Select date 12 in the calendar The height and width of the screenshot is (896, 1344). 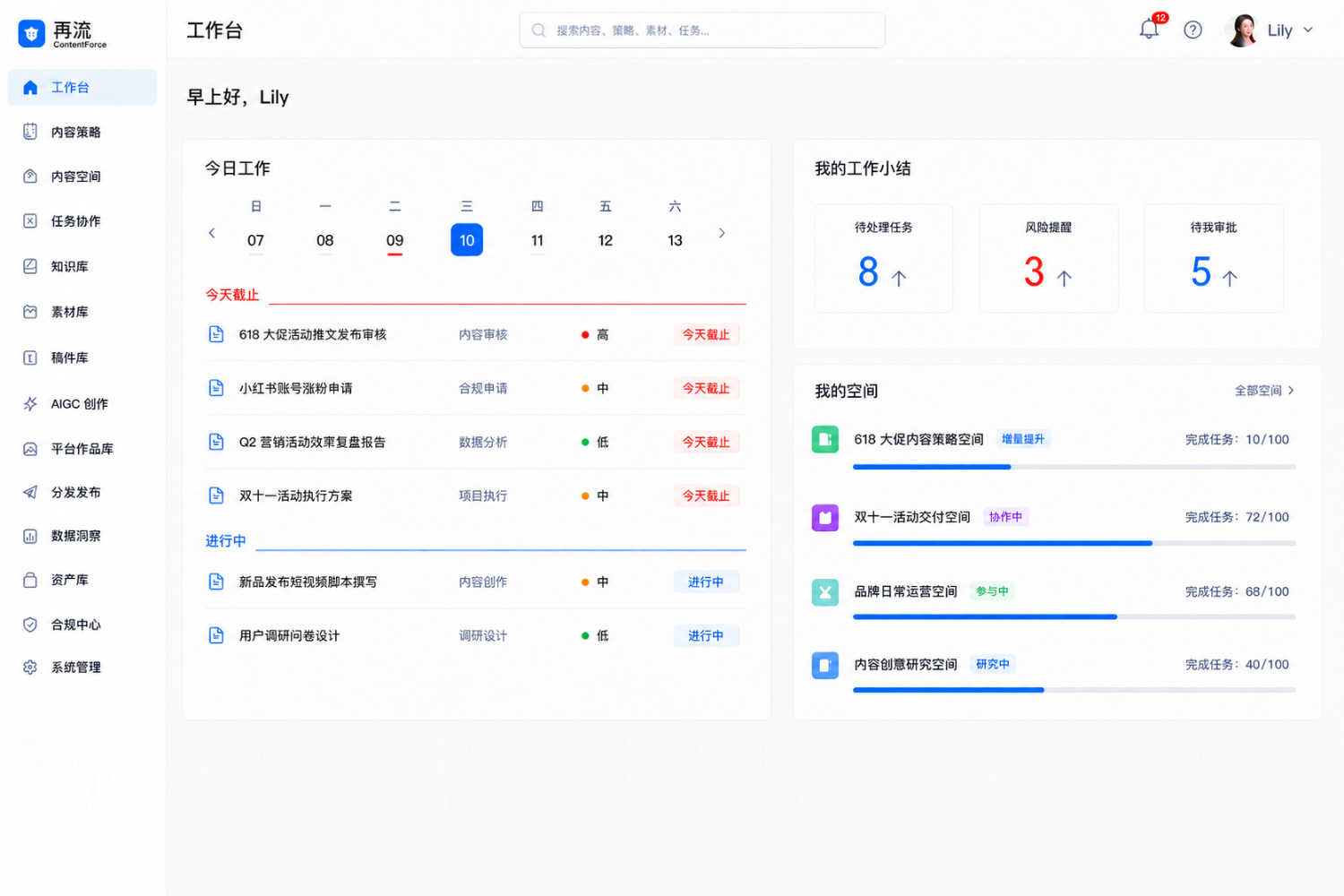606,240
